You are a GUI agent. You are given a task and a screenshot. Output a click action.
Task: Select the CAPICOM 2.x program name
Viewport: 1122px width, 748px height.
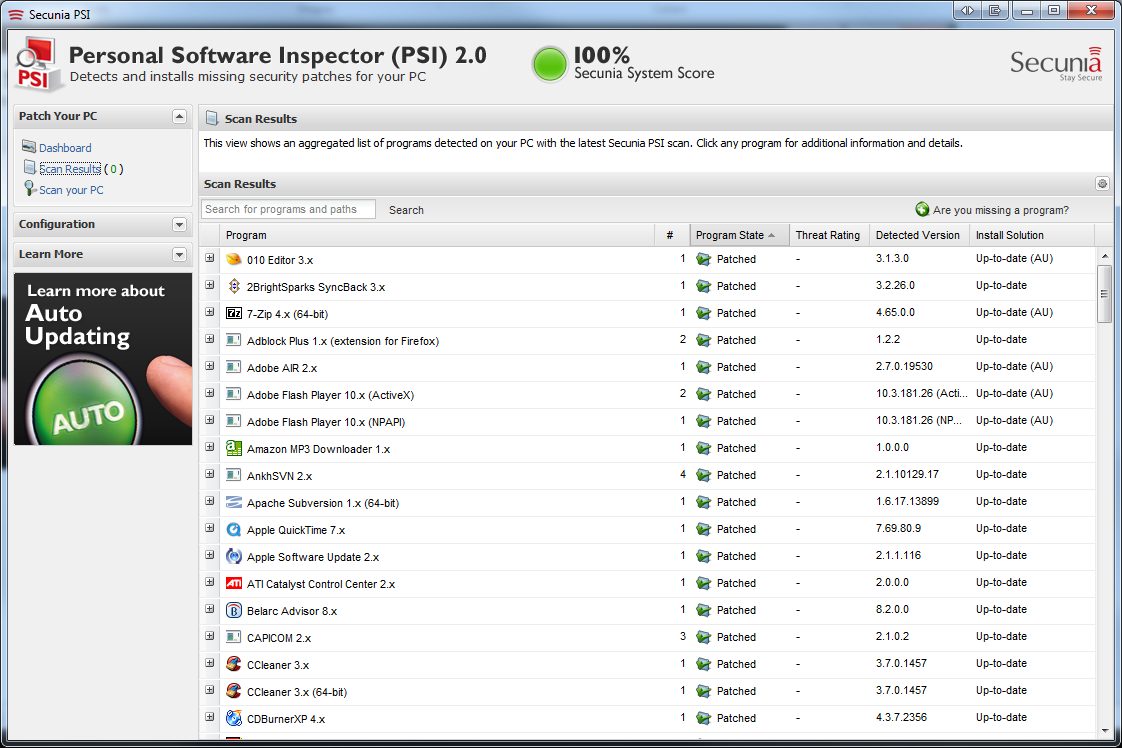[x=279, y=638]
